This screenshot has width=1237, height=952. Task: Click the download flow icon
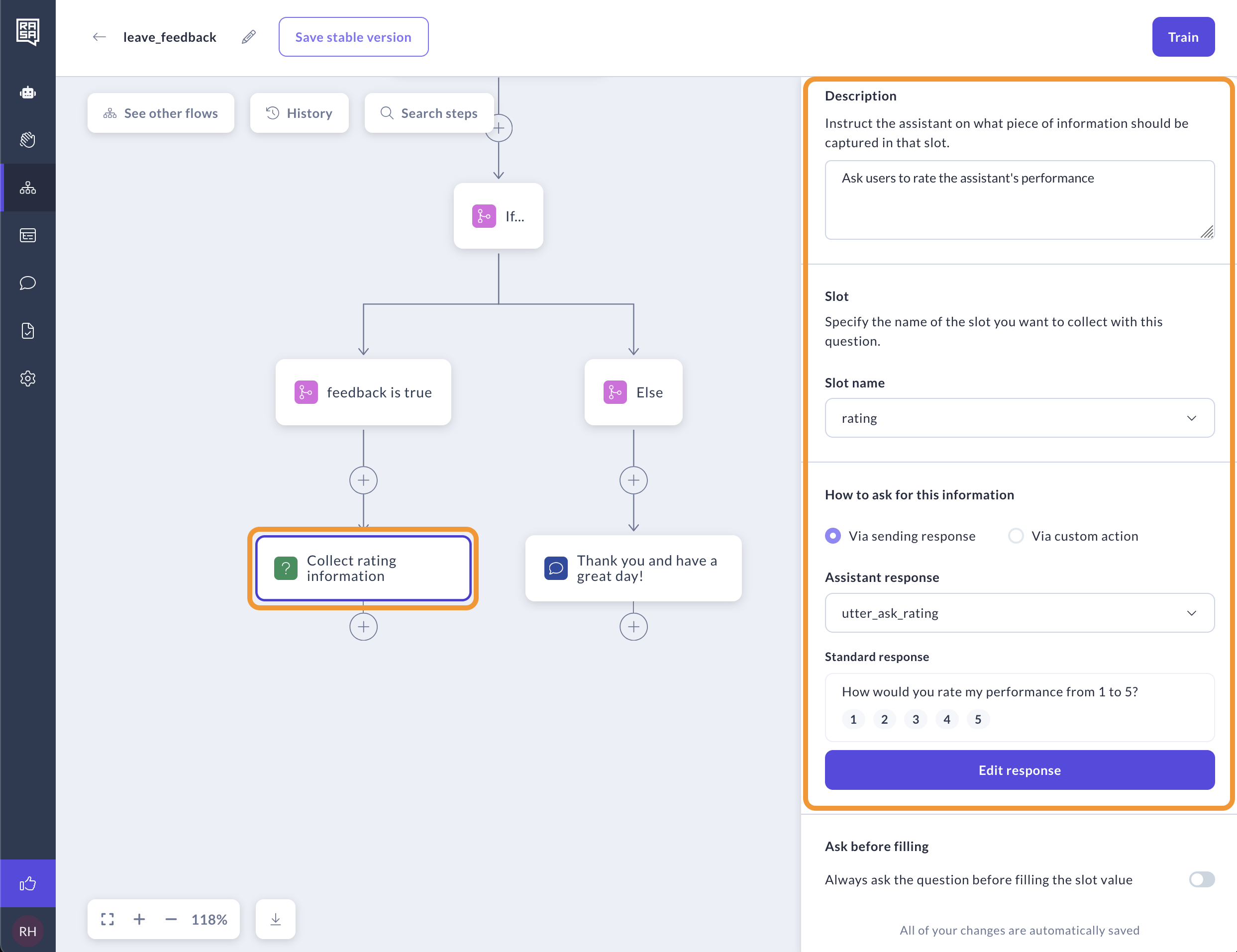[x=275, y=919]
